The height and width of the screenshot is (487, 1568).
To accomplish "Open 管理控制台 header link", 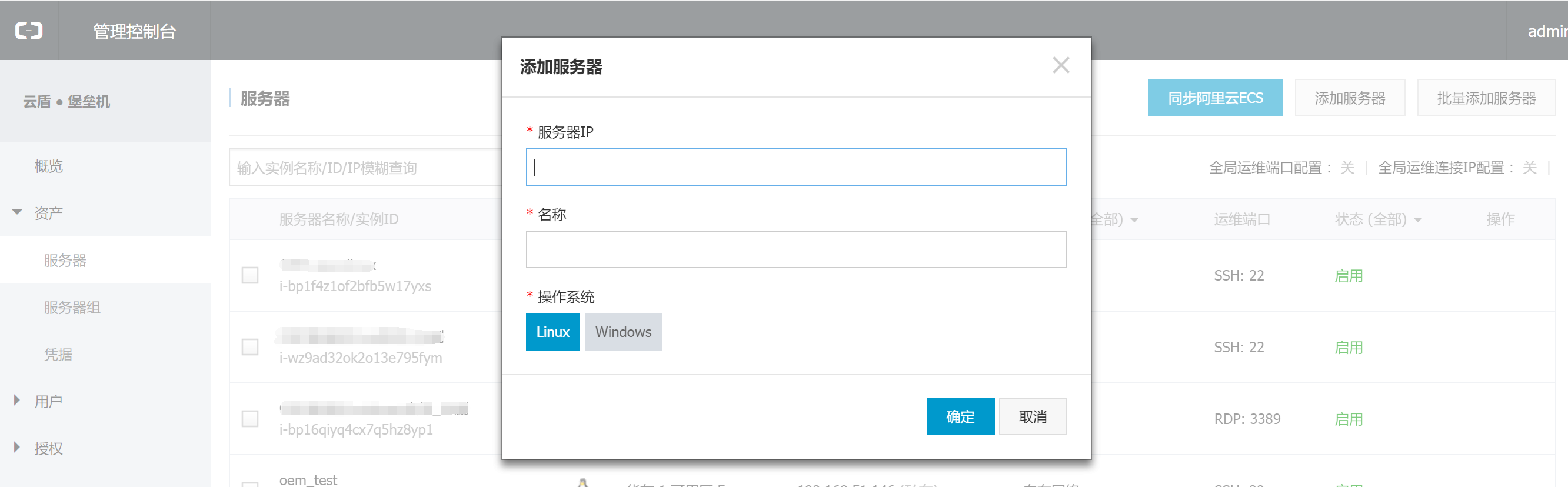I will click(x=135, y=31).
